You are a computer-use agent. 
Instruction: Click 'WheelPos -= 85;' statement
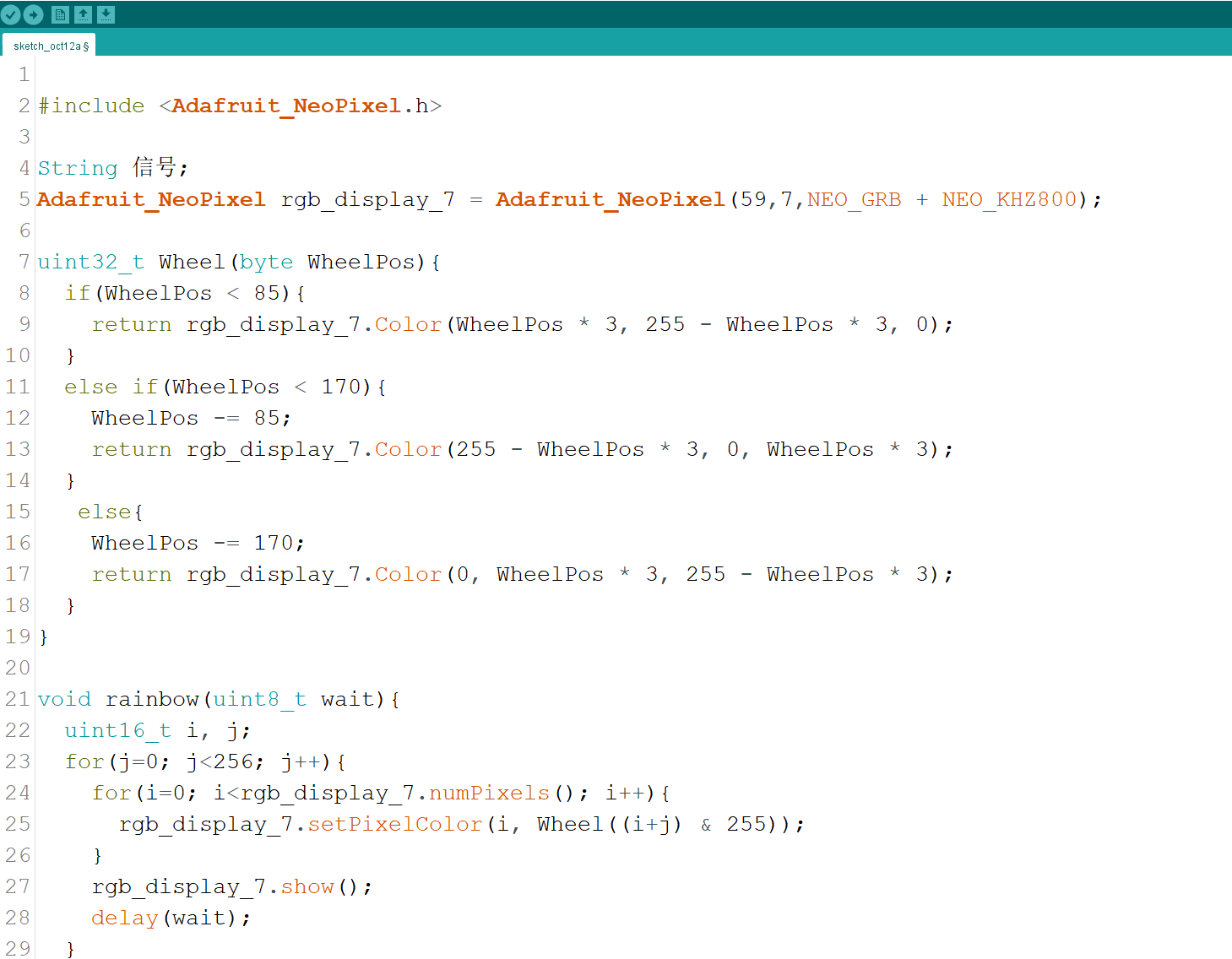[x=192, y=418]
